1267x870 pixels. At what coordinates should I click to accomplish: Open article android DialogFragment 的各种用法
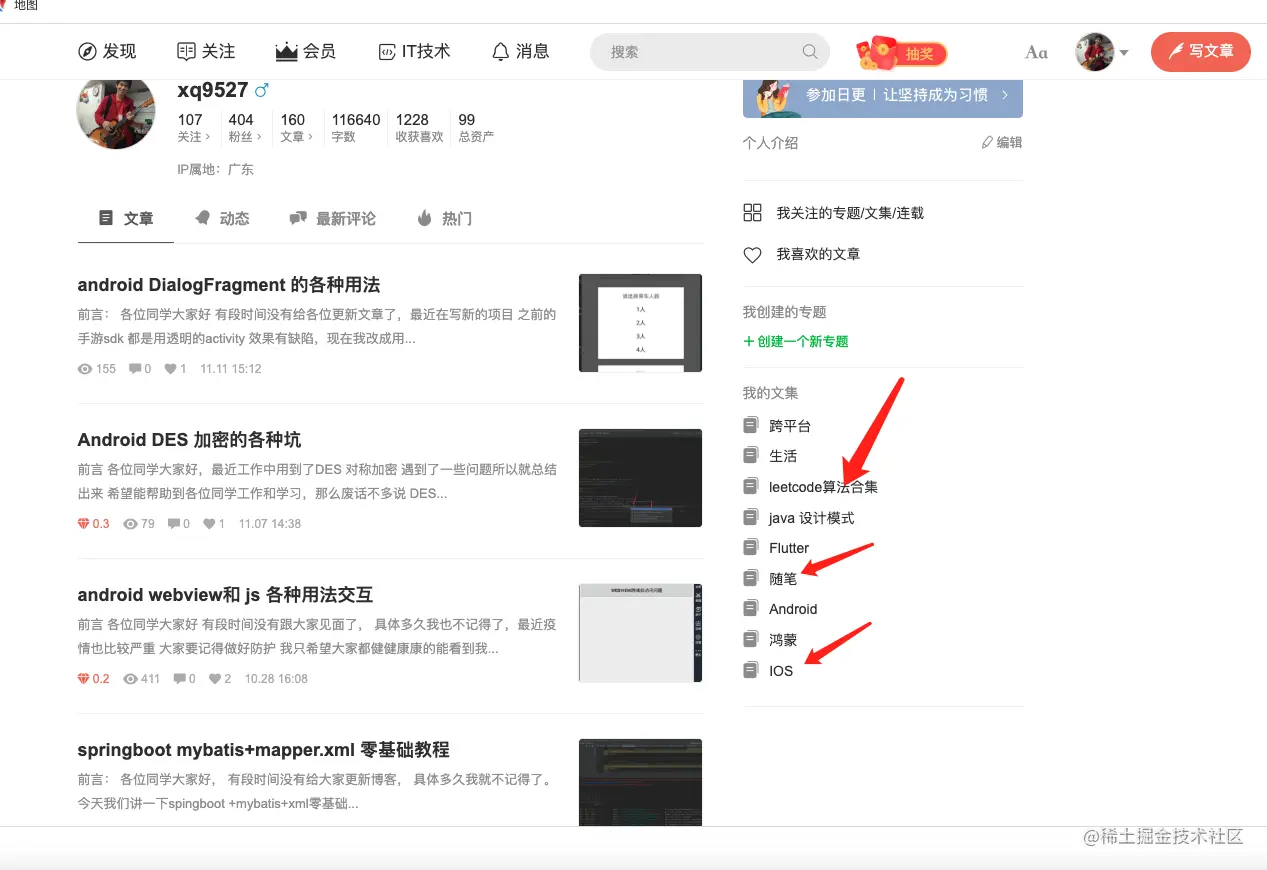pos(229,285)
